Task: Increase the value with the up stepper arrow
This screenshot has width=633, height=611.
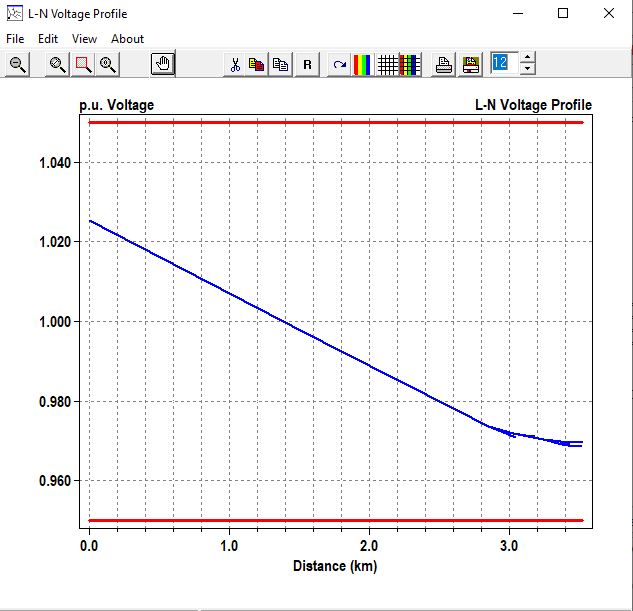Action: coord(527,59)
